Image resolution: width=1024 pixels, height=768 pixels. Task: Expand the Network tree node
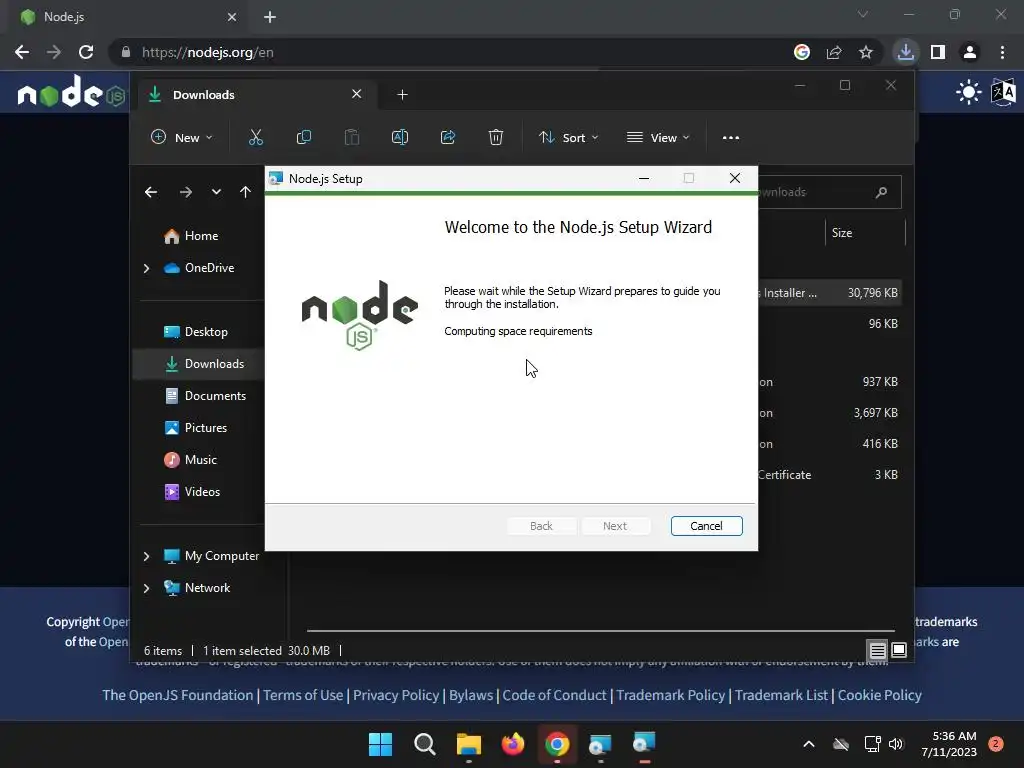146,588
